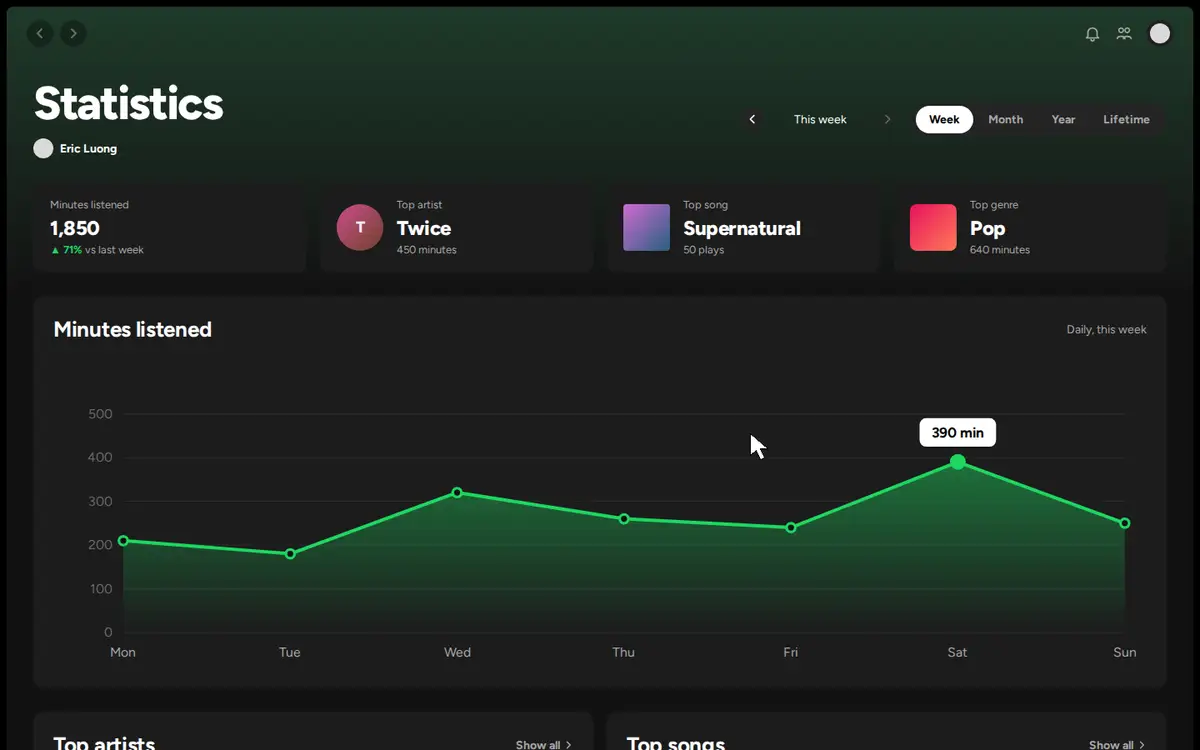The height and width of the screenshot is (750, 1200).
Task: Click the top song title Supernatural
Action: click(x=742, y=228)
